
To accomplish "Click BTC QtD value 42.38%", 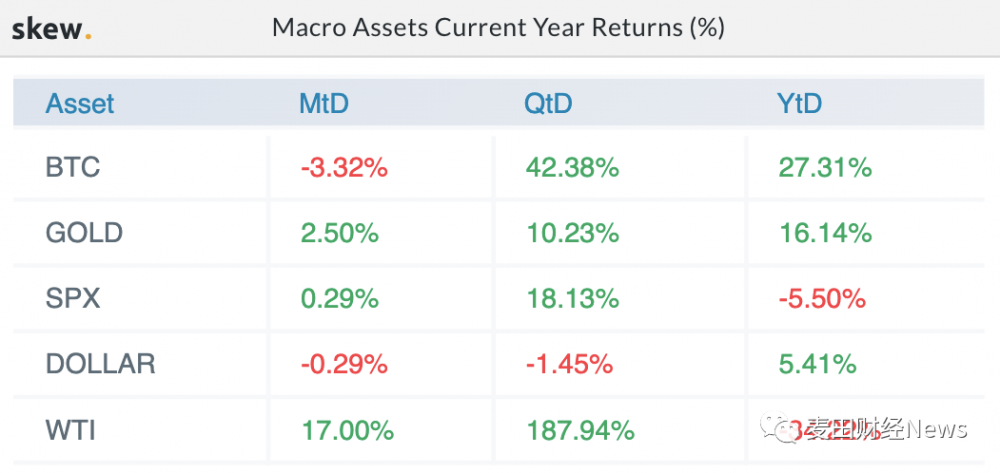I will [x=572, y=168].
